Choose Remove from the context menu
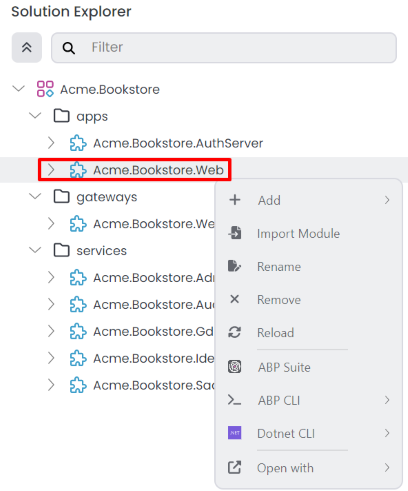The height and width of the screenshot is (491, 408). tap(309, 299)
